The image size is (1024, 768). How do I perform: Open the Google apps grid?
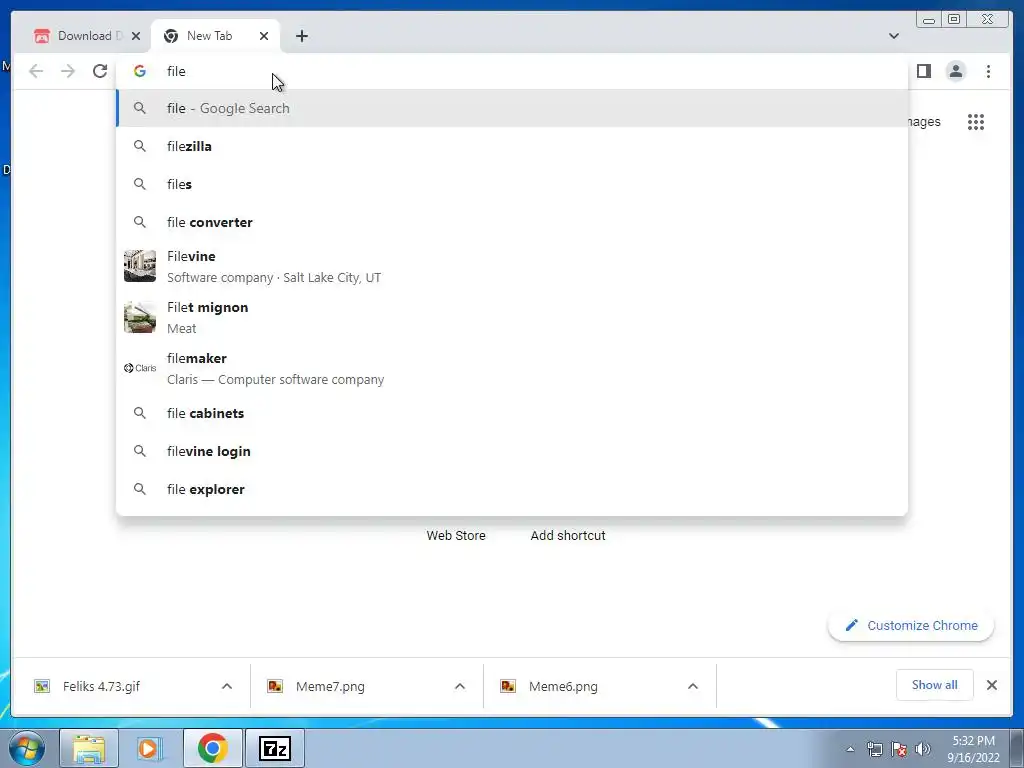pyautogui.click(x=976, y=121)
